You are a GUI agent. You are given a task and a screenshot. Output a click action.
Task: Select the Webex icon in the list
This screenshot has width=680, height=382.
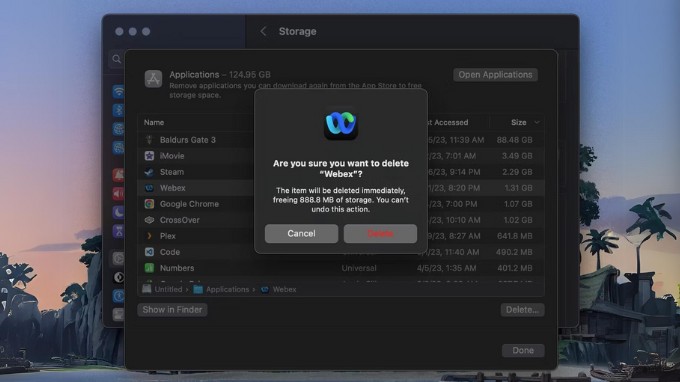tap(149, 188)
